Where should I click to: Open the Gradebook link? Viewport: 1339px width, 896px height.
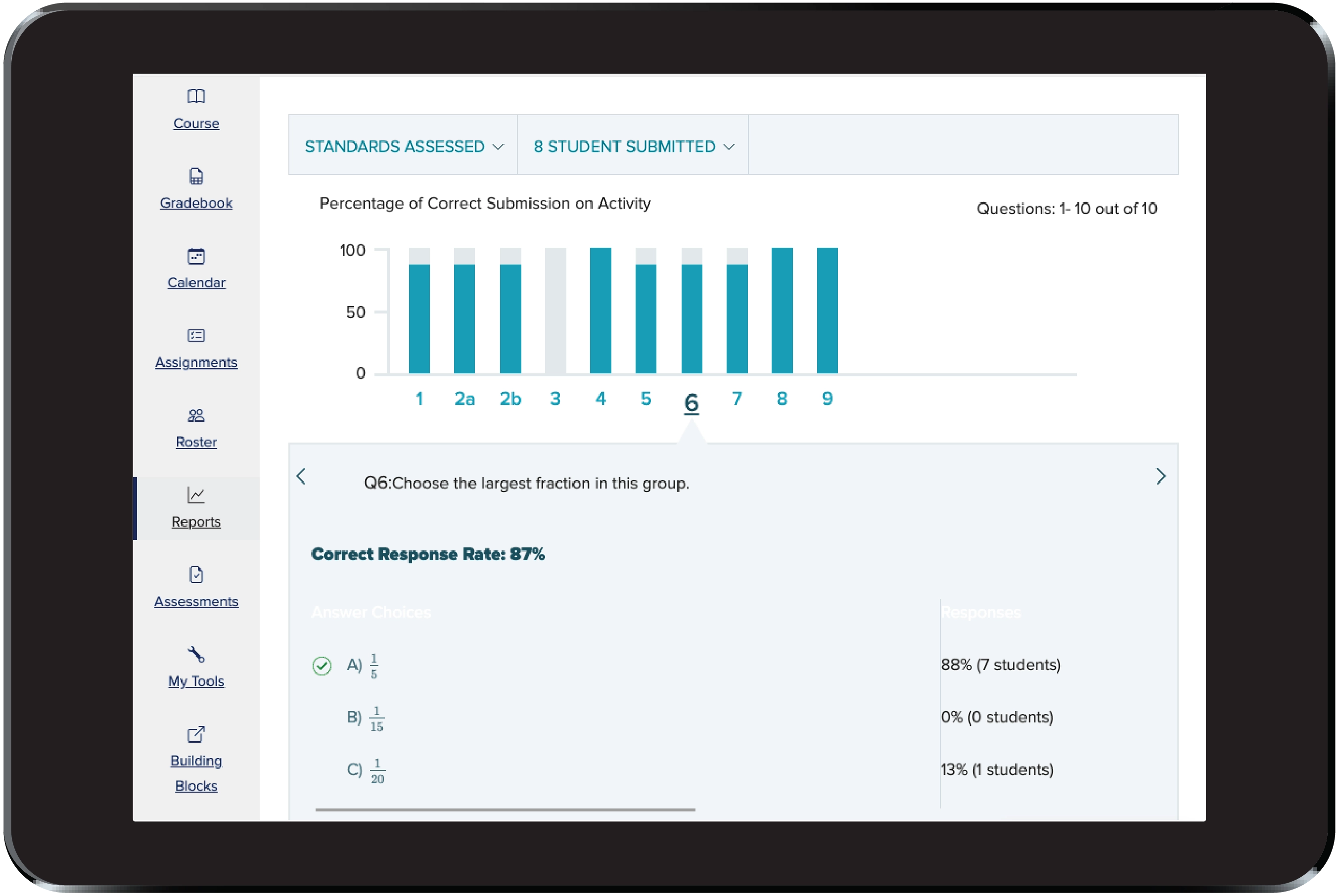pos(196,203)
